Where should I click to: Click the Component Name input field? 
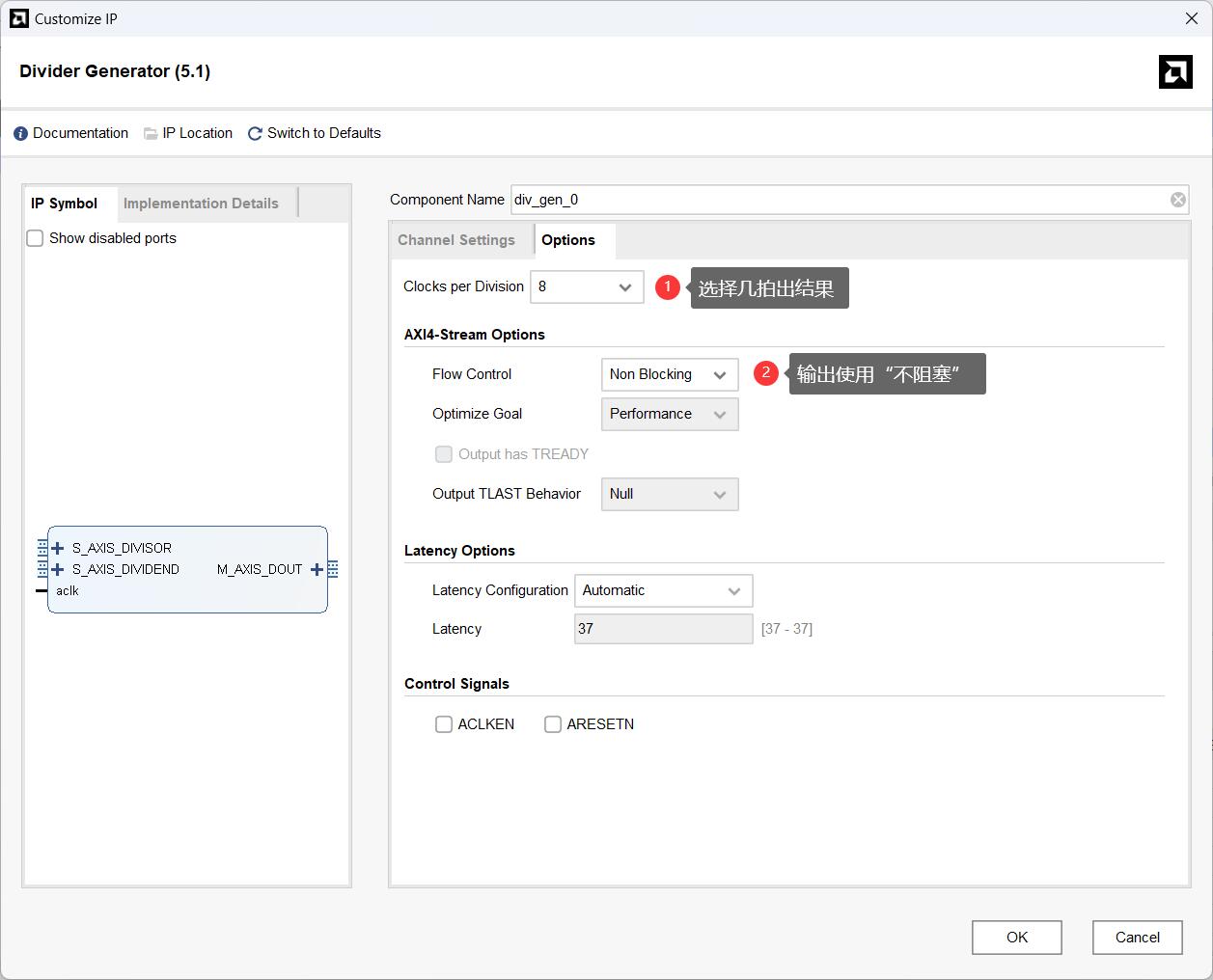pyautogui.click(x=838, y=200)
